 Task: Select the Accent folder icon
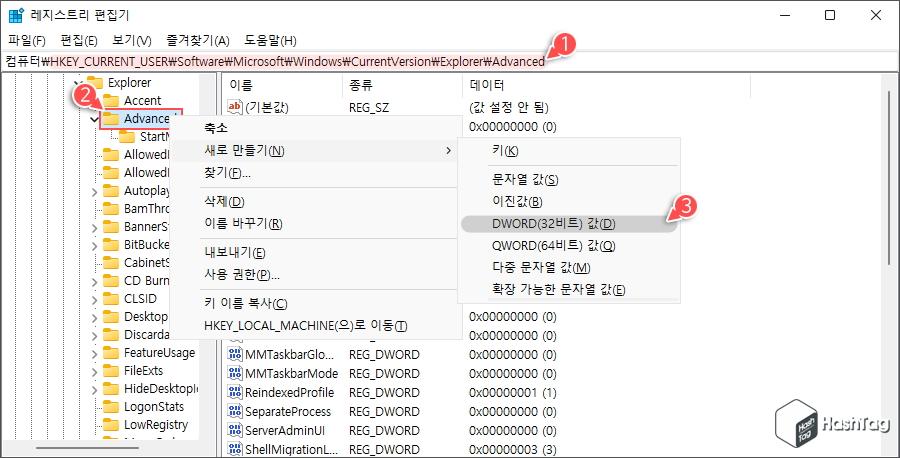pos(111,101)
